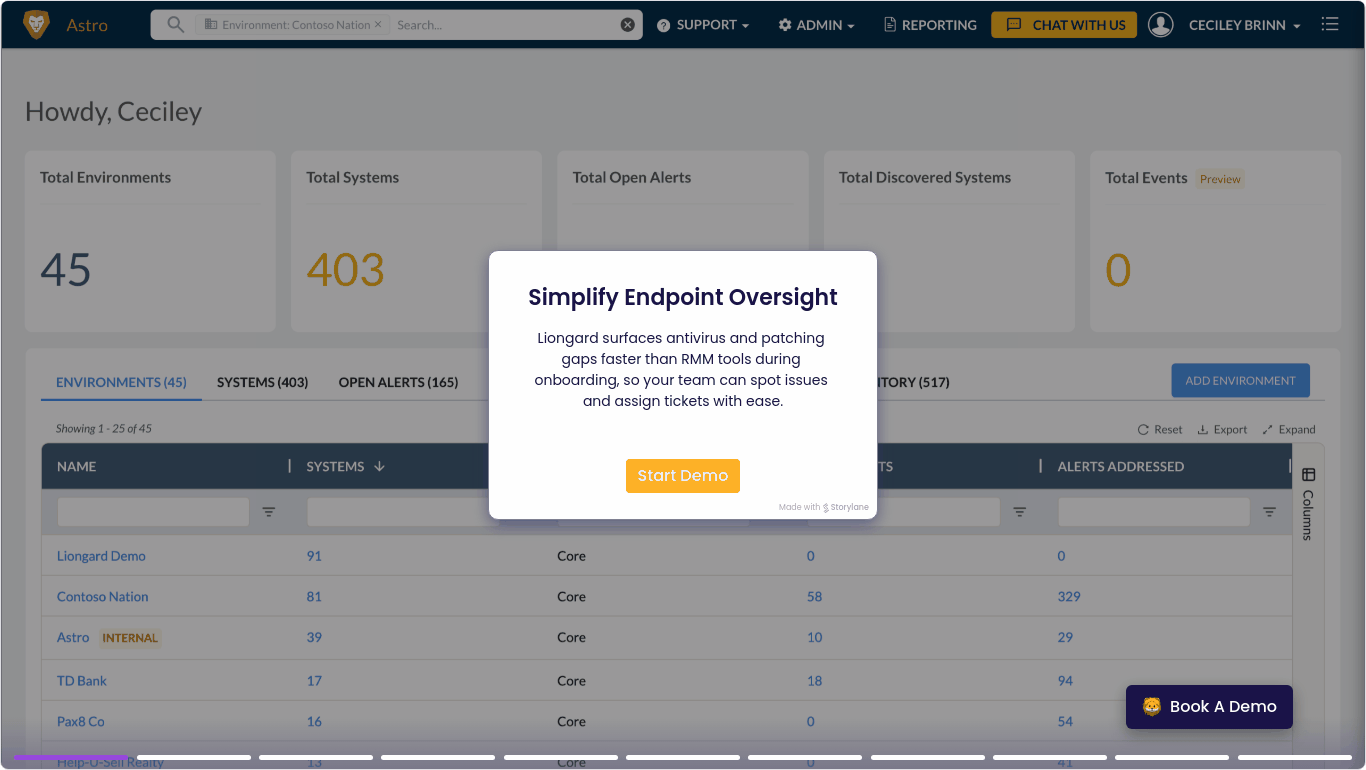Viewport: 1366px width, 770px height.
Task: Click the second demo progress bar segment
Action: pyautogui.click(x=193, y=757)
